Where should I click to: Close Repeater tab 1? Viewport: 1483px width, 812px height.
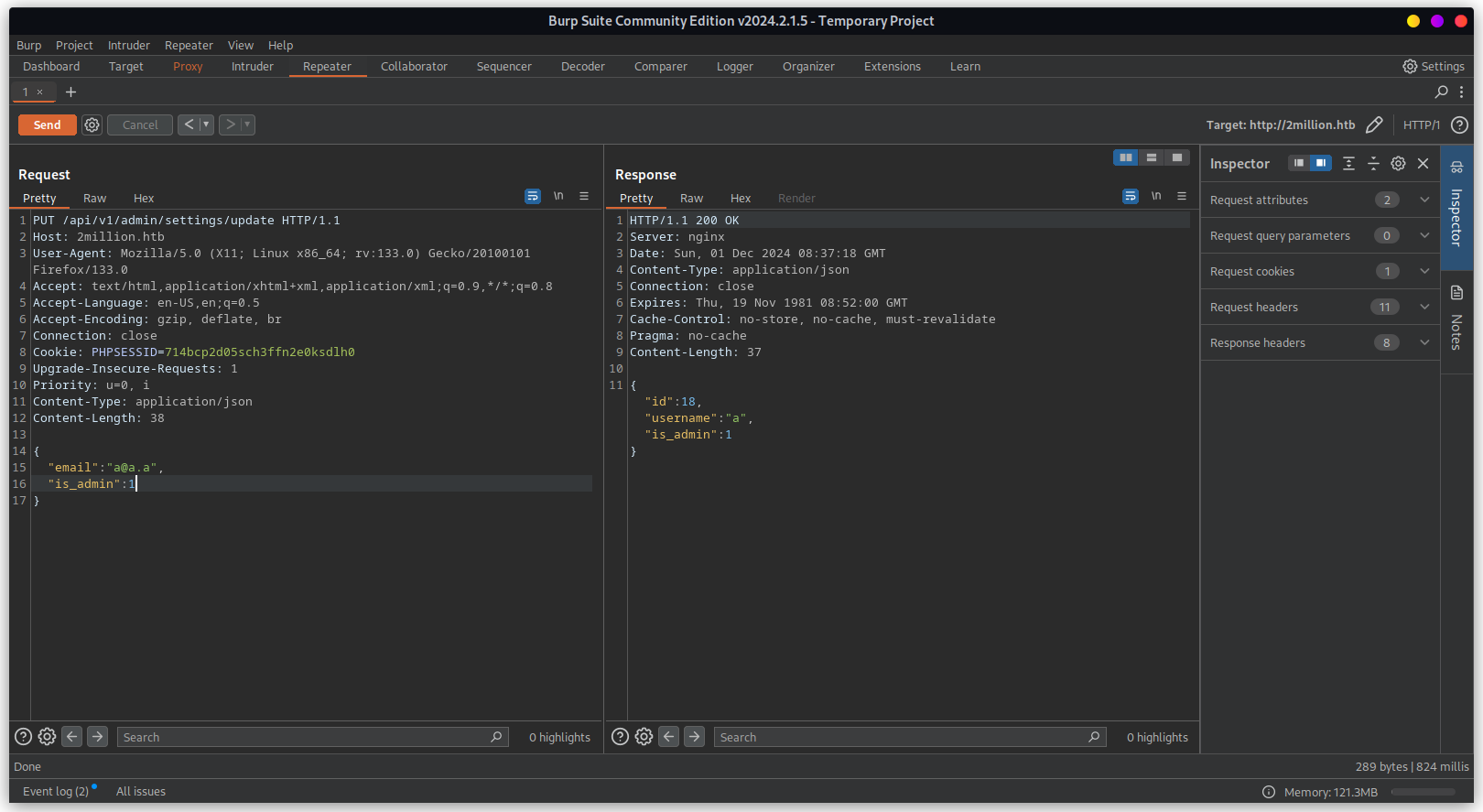click(39, 92)
